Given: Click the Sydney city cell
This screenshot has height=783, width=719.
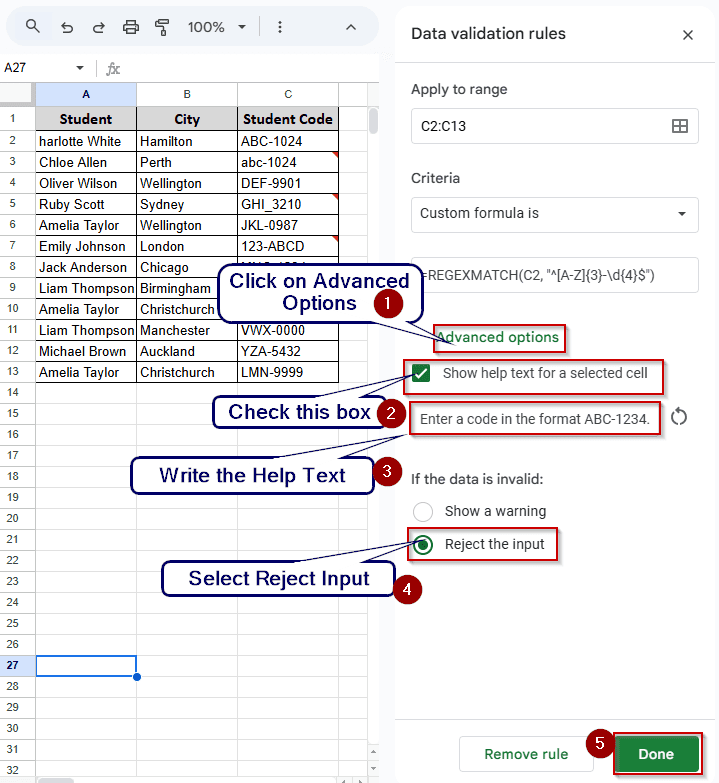Looking at the screenshot, I should click(x=187, y=204).
